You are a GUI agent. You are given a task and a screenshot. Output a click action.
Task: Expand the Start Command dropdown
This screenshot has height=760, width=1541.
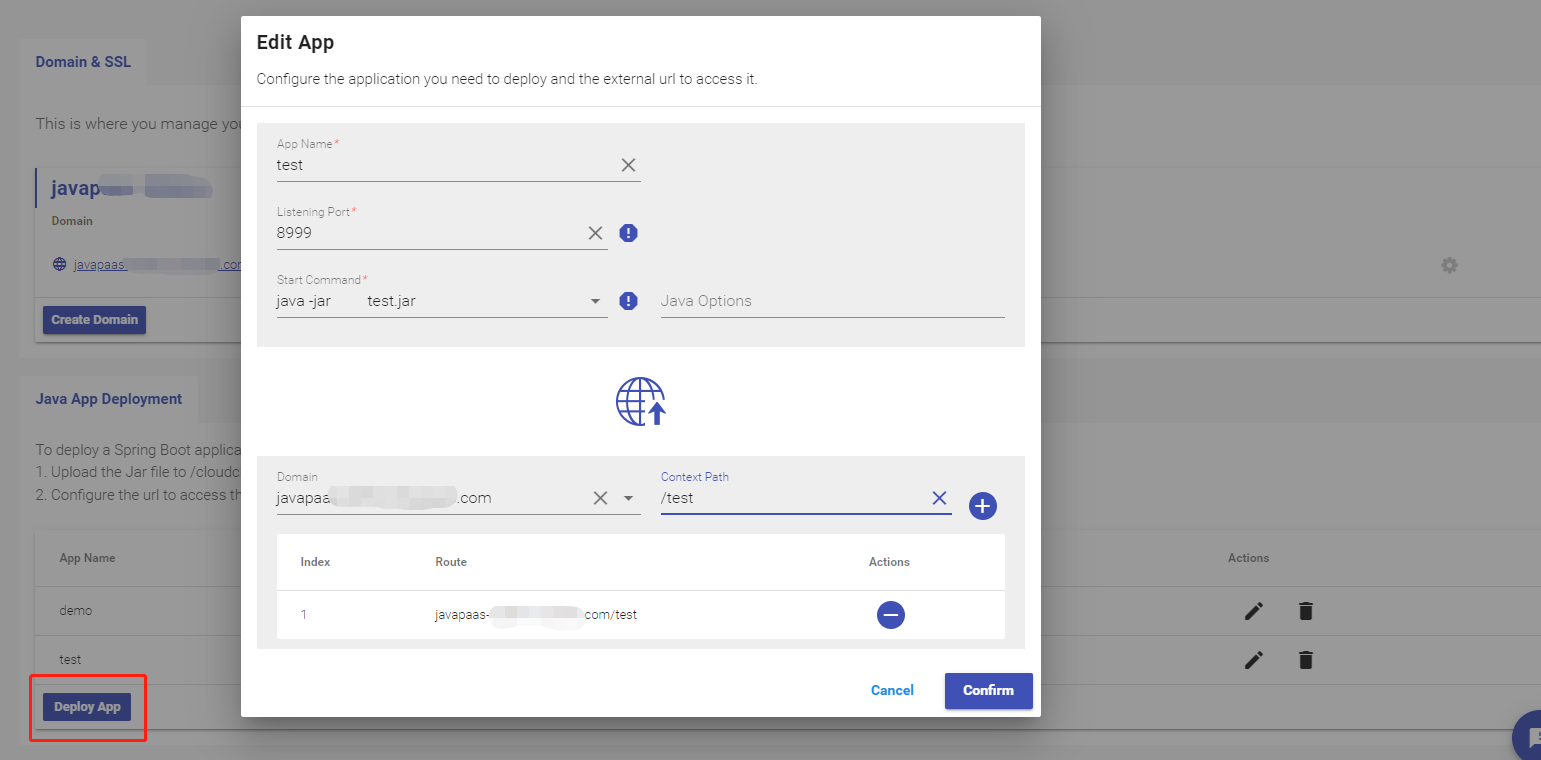(595, 300)
